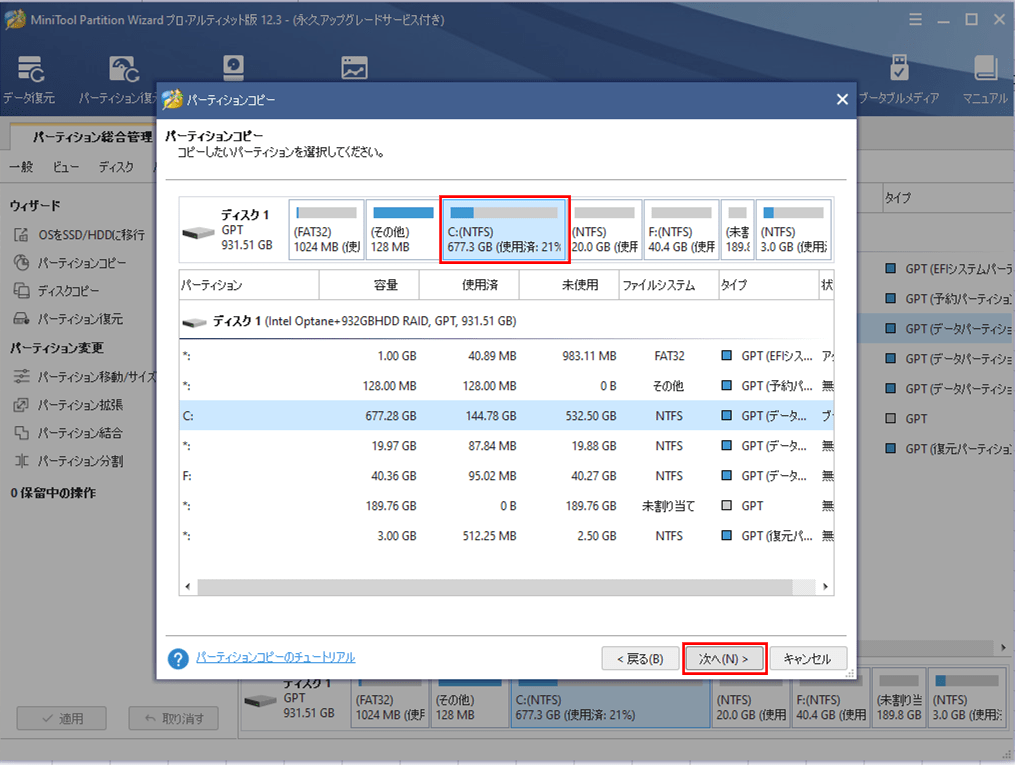The image size is (1015, 765).
Task: Open Data Recovery (データ復元) toolbar icon
Action: coord(29,80)
